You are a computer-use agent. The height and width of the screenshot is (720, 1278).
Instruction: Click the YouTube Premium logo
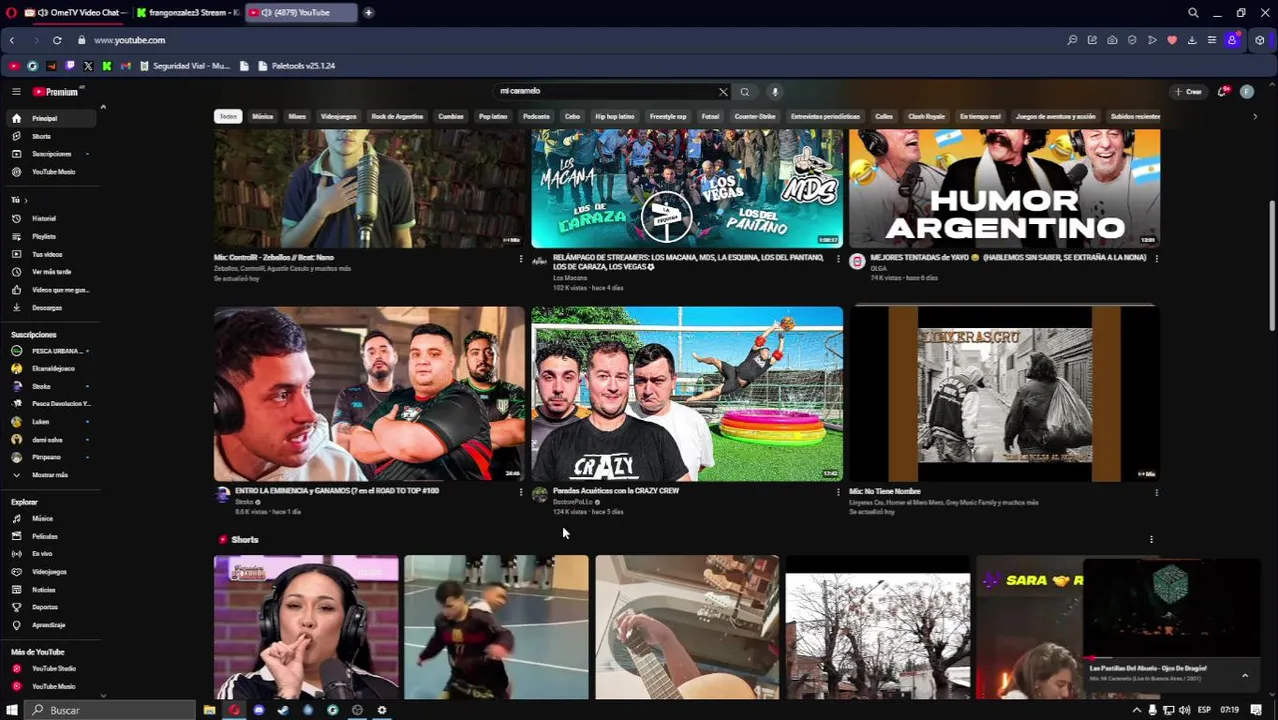(56, 91)
